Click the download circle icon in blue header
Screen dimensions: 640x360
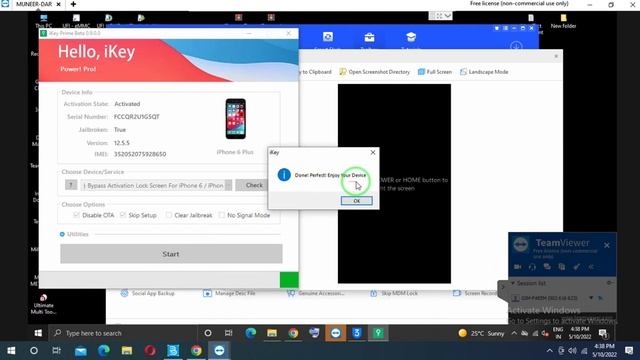point(516,46)
